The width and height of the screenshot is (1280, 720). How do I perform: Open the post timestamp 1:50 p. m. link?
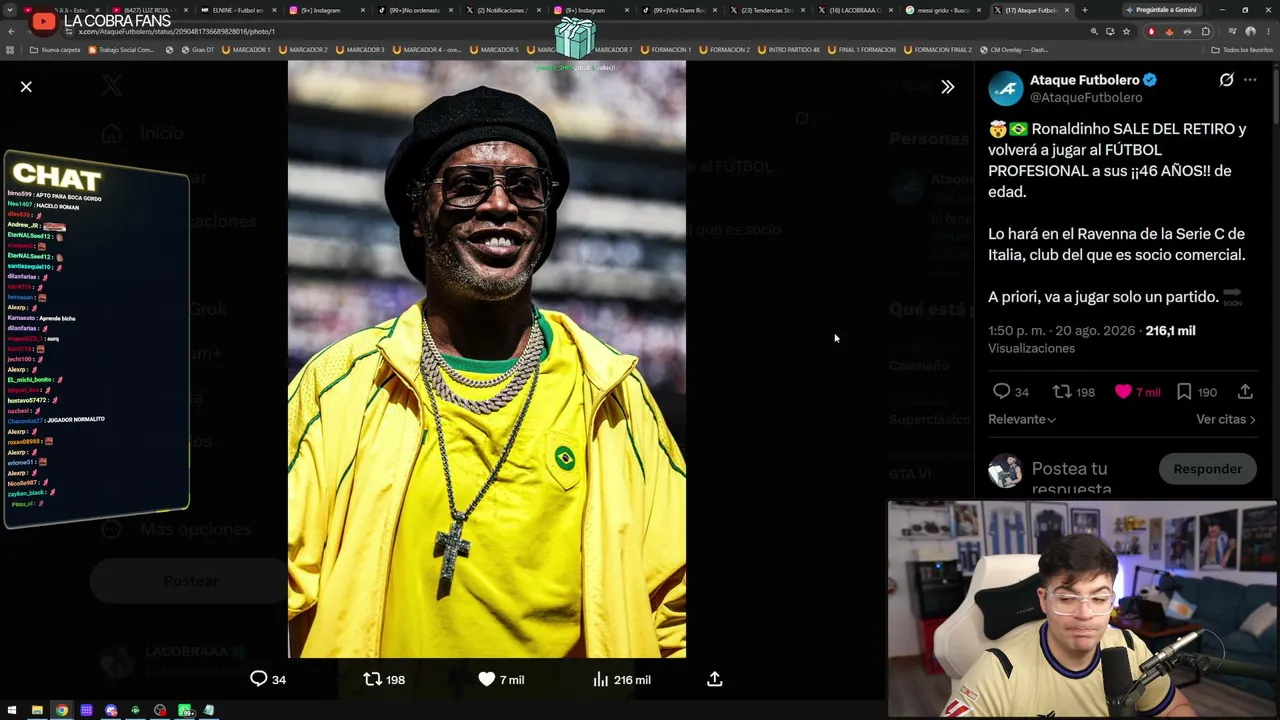point(1063,331)
